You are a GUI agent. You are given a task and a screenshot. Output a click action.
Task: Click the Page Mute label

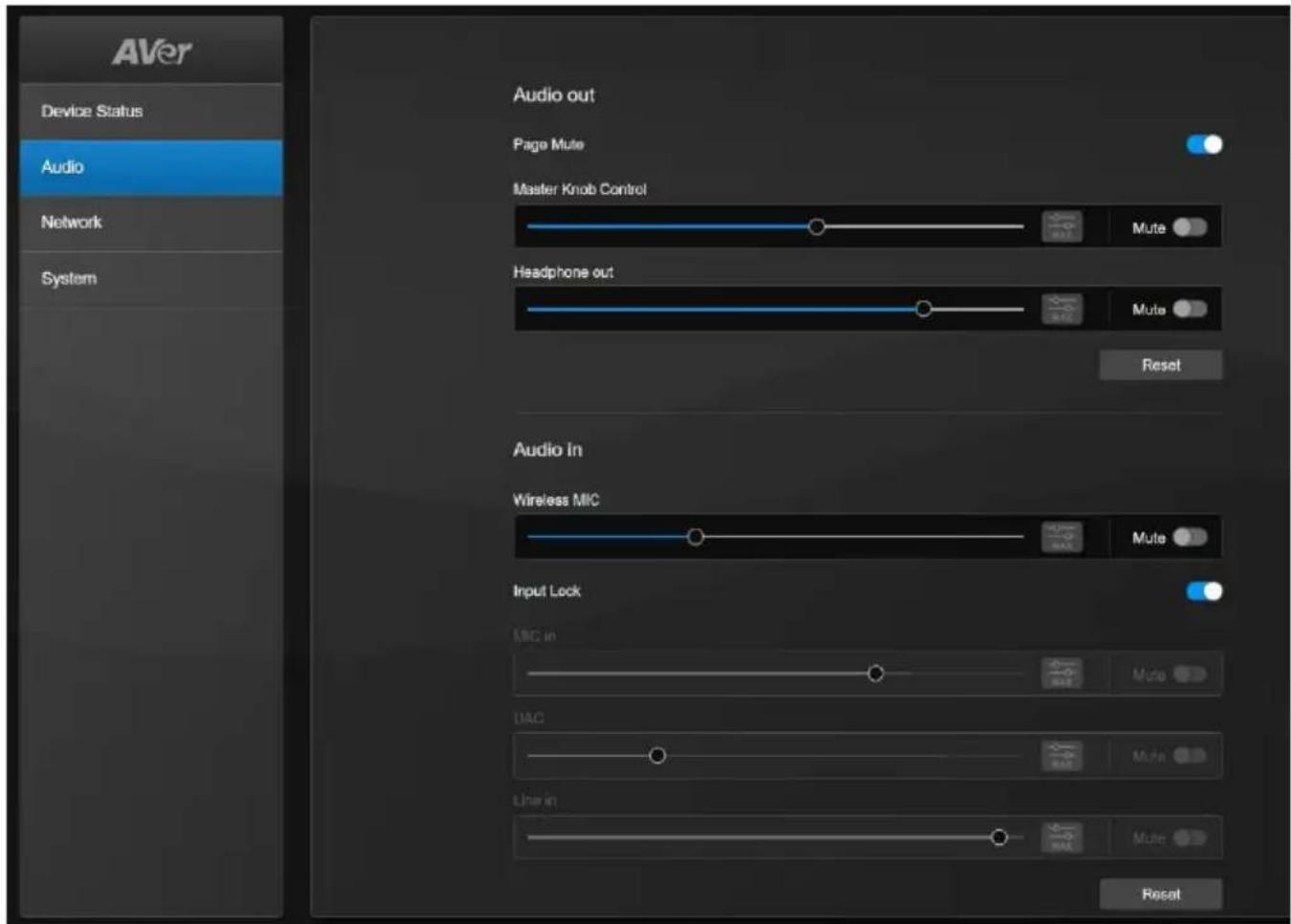[x=549, y=144]
